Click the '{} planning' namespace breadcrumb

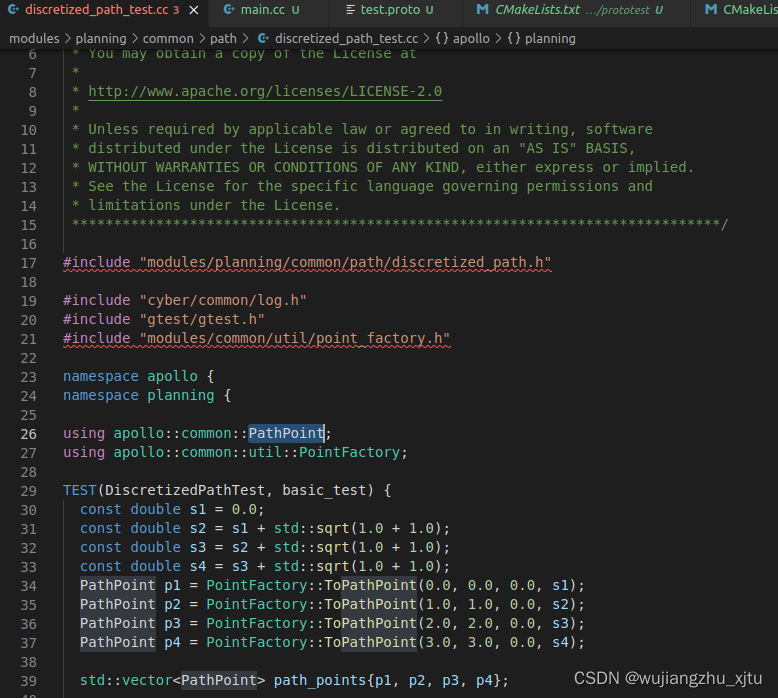pyautogui.click(x=541, y=39)
